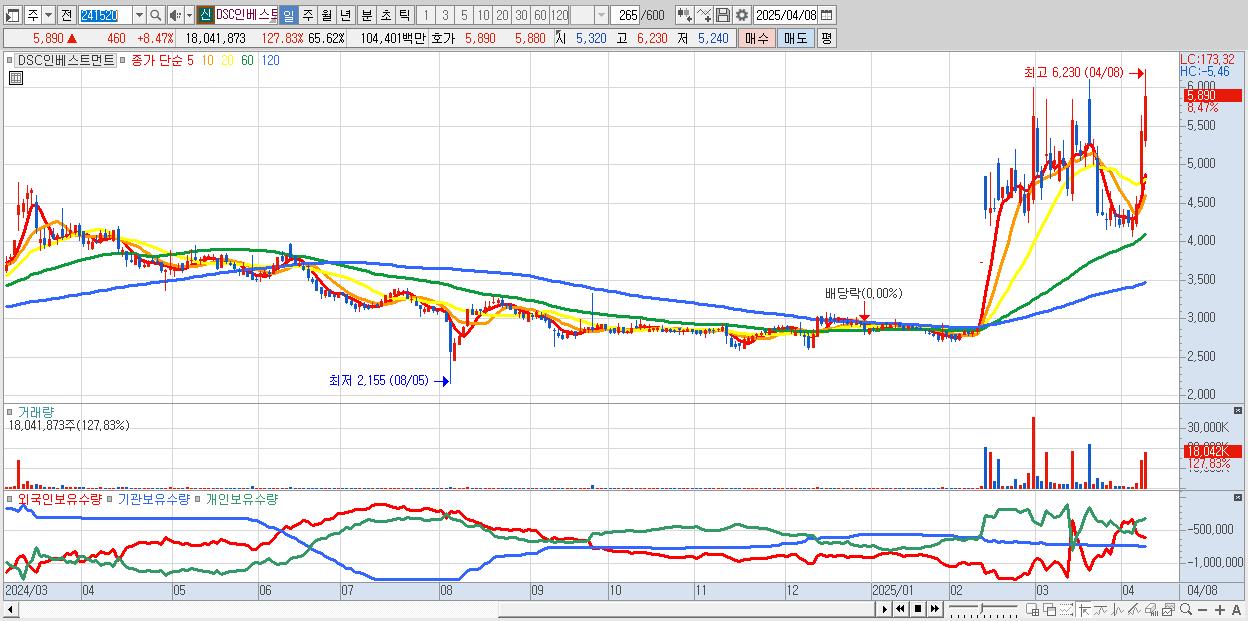
Task: Click the minus zoom-out icon
Action: point(1202,609)
